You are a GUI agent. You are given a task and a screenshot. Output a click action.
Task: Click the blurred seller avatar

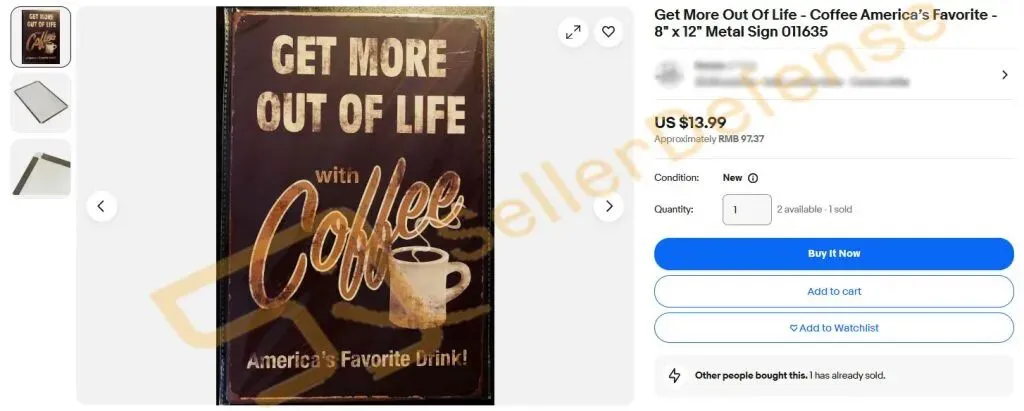(669, 74)
